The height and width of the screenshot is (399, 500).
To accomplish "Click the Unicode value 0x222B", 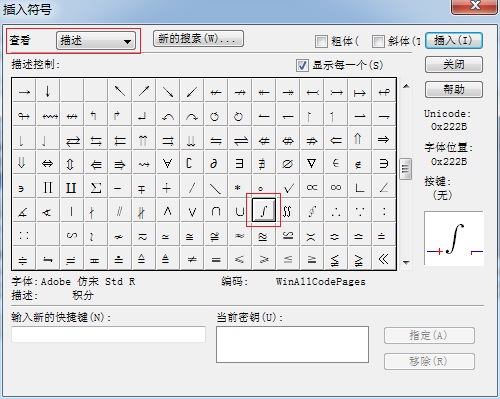I will pos(449,127).
